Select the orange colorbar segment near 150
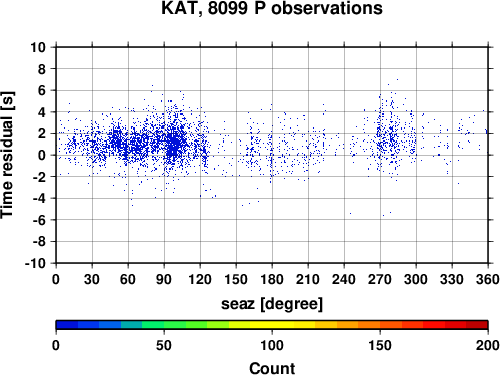500x375 pixels. pos(380,325)
